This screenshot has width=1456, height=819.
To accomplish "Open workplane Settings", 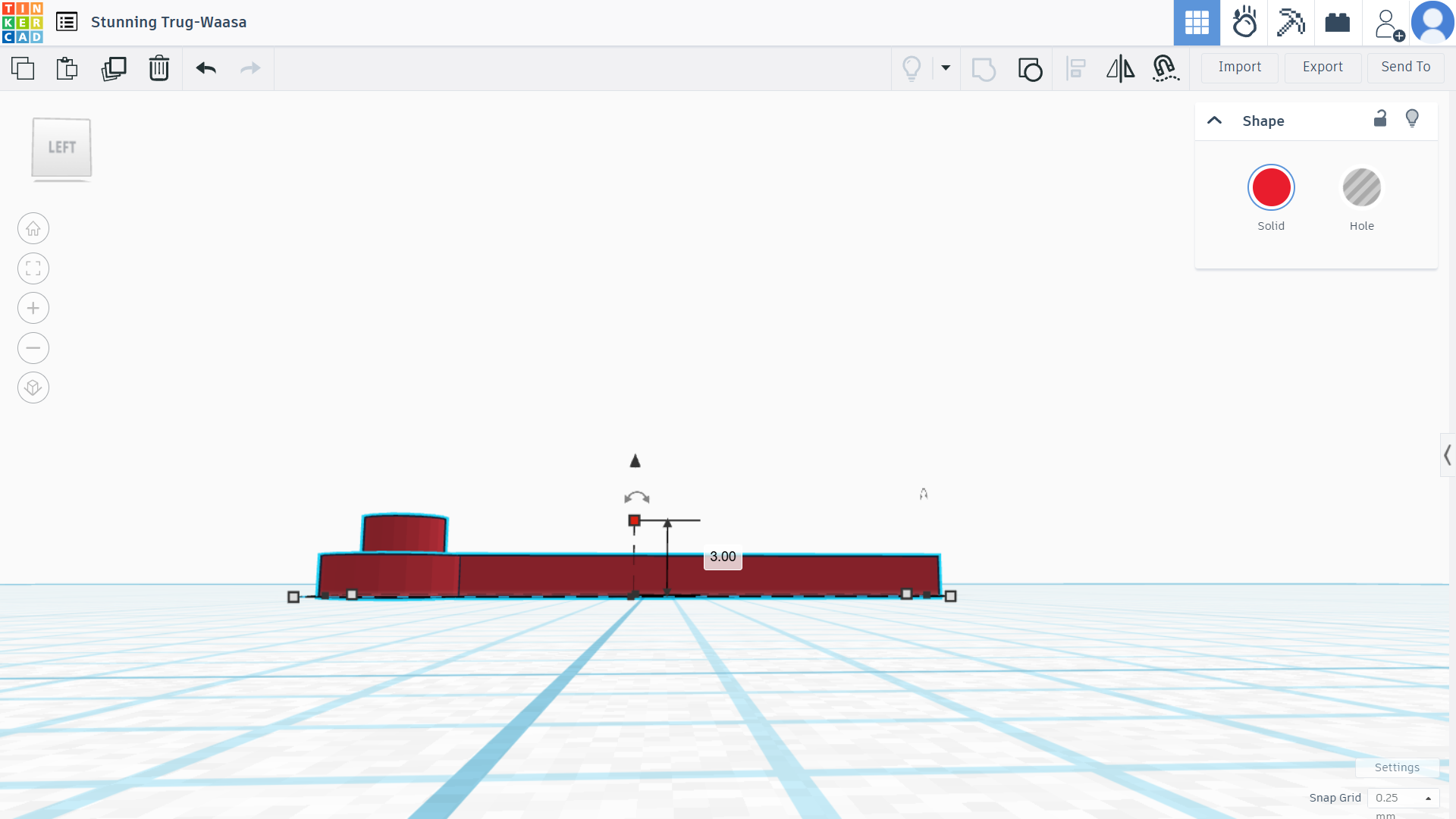I will coord(1397,767).
